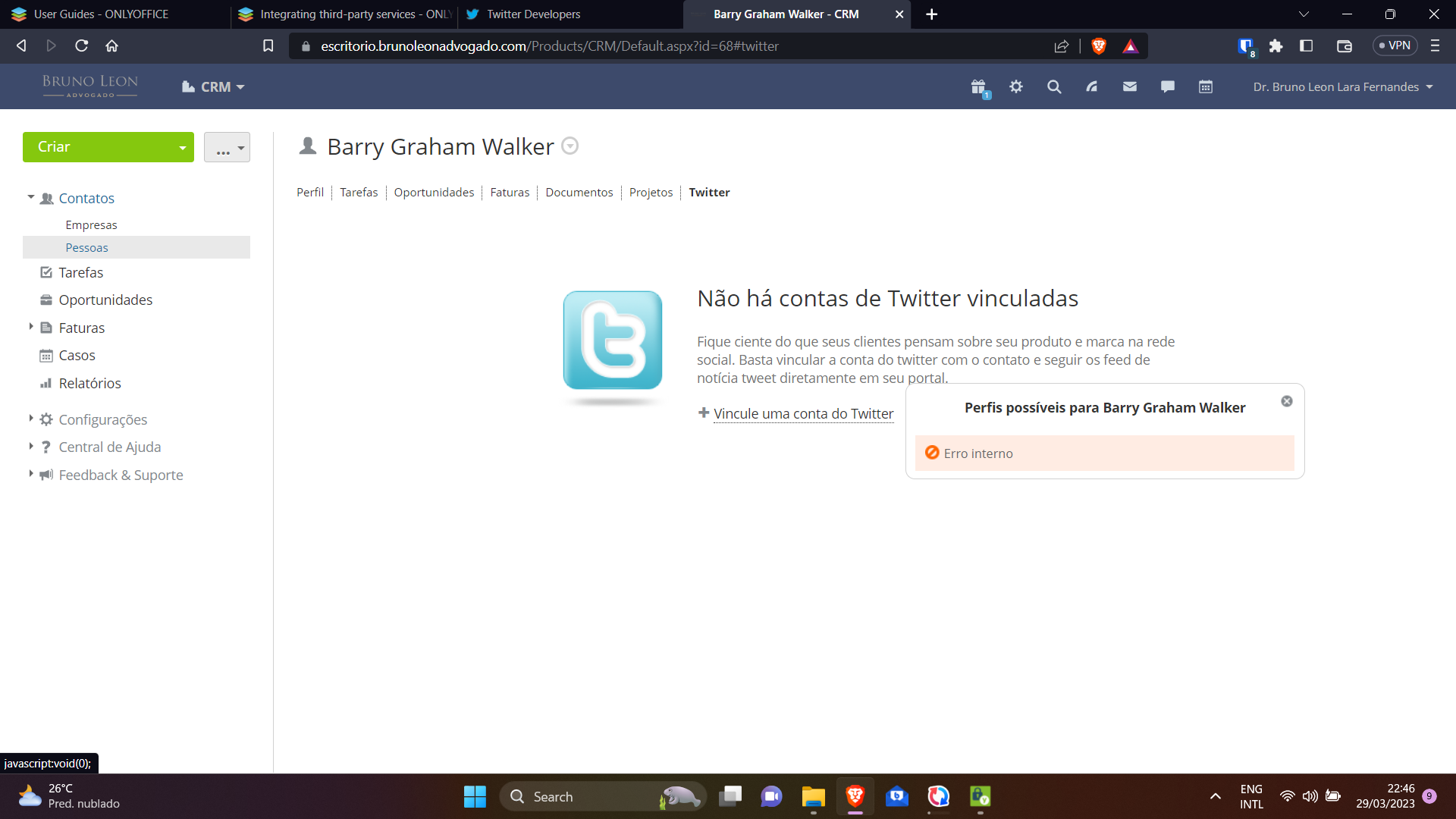Open File Explorer from taskbar
Screen dimensions: 1456x819
click(x=813, y=797)
